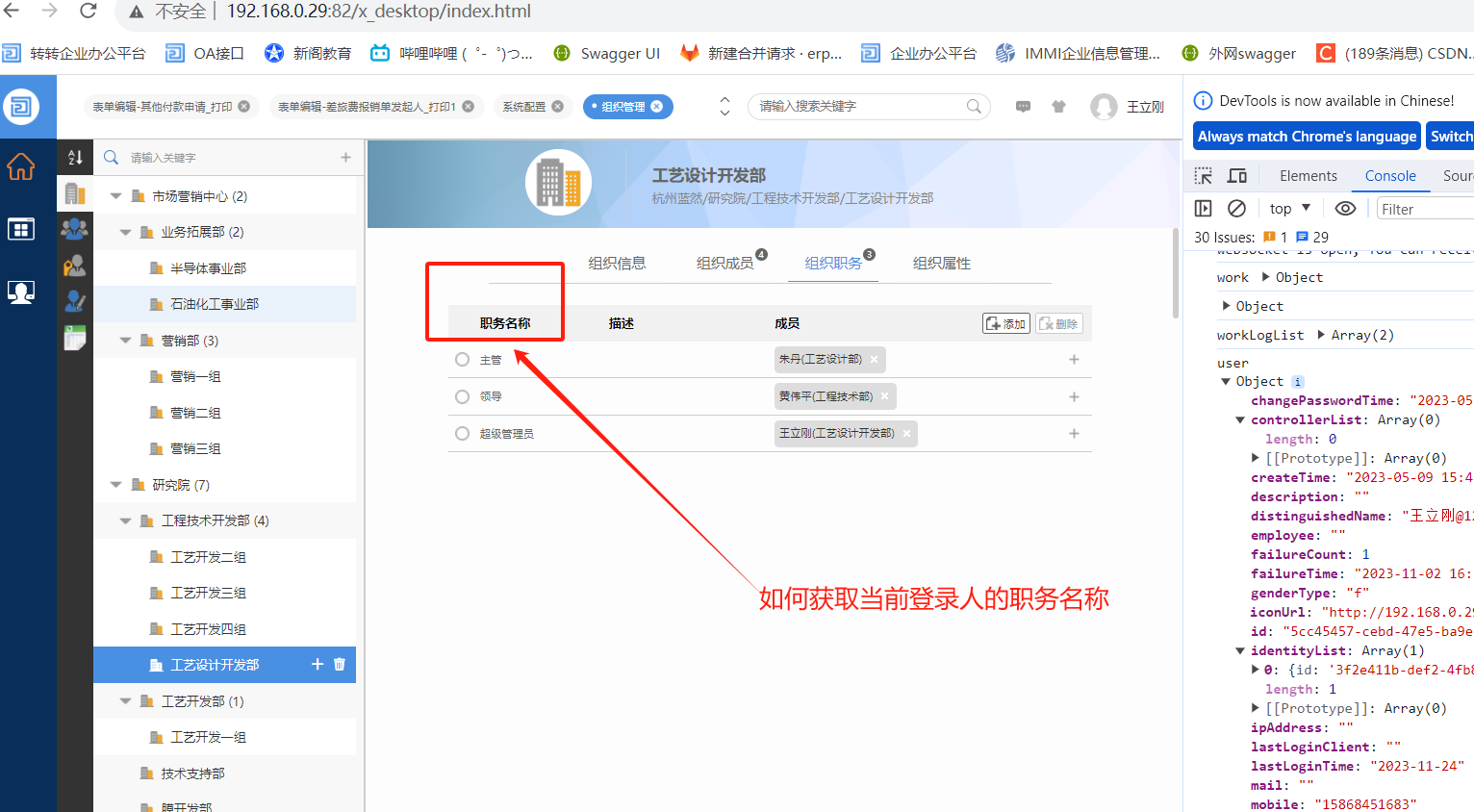Collapse the 研究院 tree node
1474x812 pixels.
[115, 485]
